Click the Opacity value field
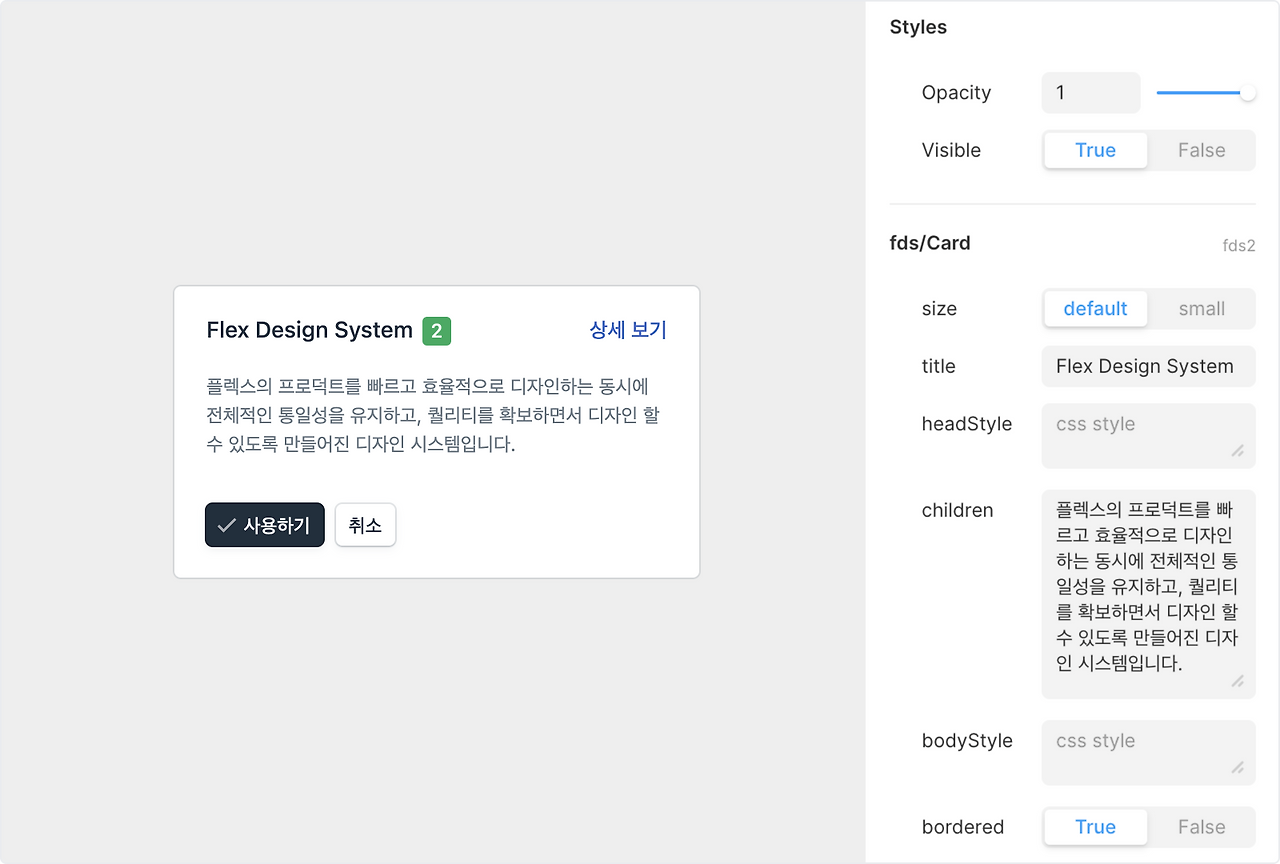1280x864 pixels. coord(1091,93)
